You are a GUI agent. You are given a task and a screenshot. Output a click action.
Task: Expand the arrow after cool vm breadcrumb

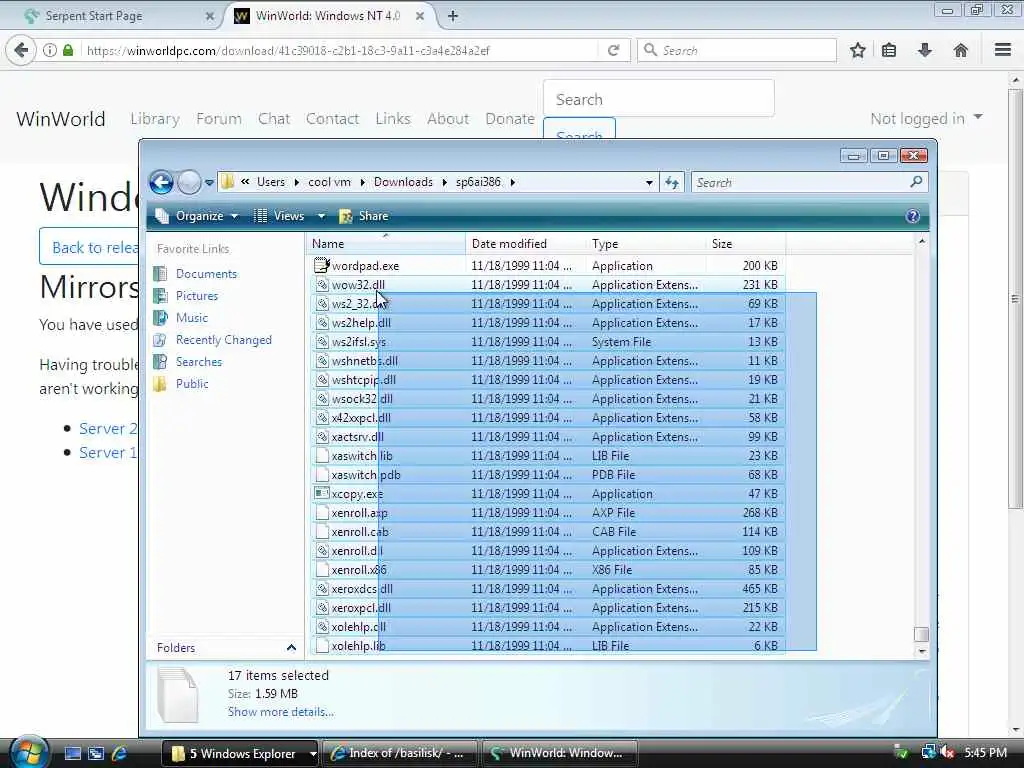point(362,182)
